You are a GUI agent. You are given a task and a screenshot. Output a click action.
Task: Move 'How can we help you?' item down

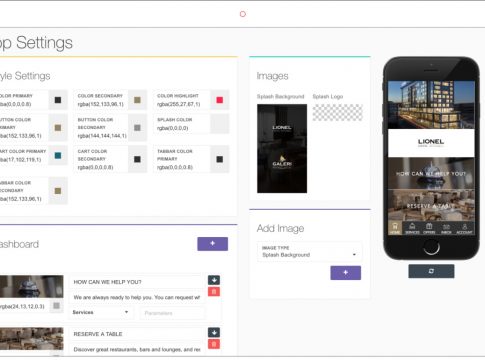coord(214,280)
